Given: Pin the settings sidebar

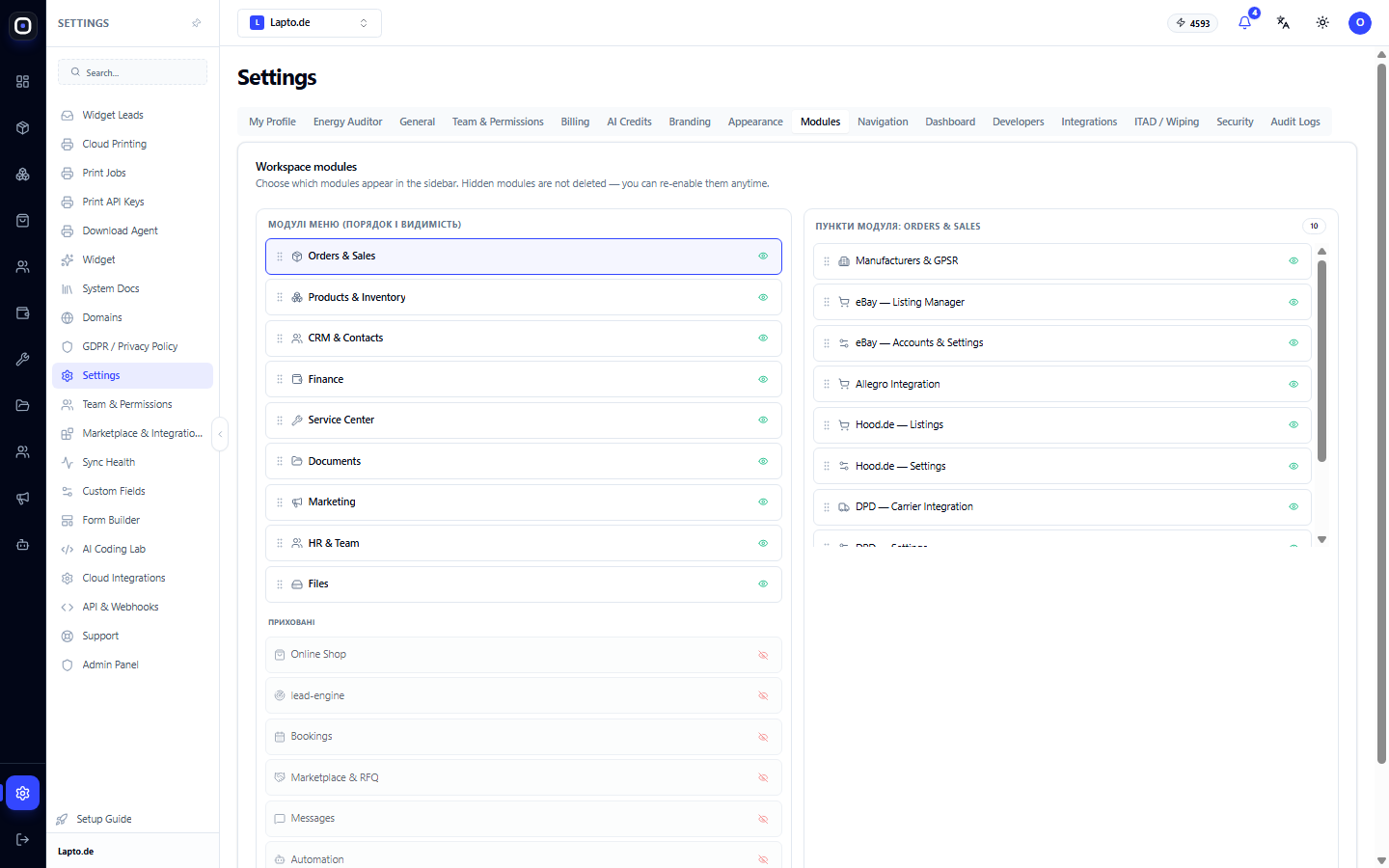Looking at the screenshot, I should (x=197, y=23).
